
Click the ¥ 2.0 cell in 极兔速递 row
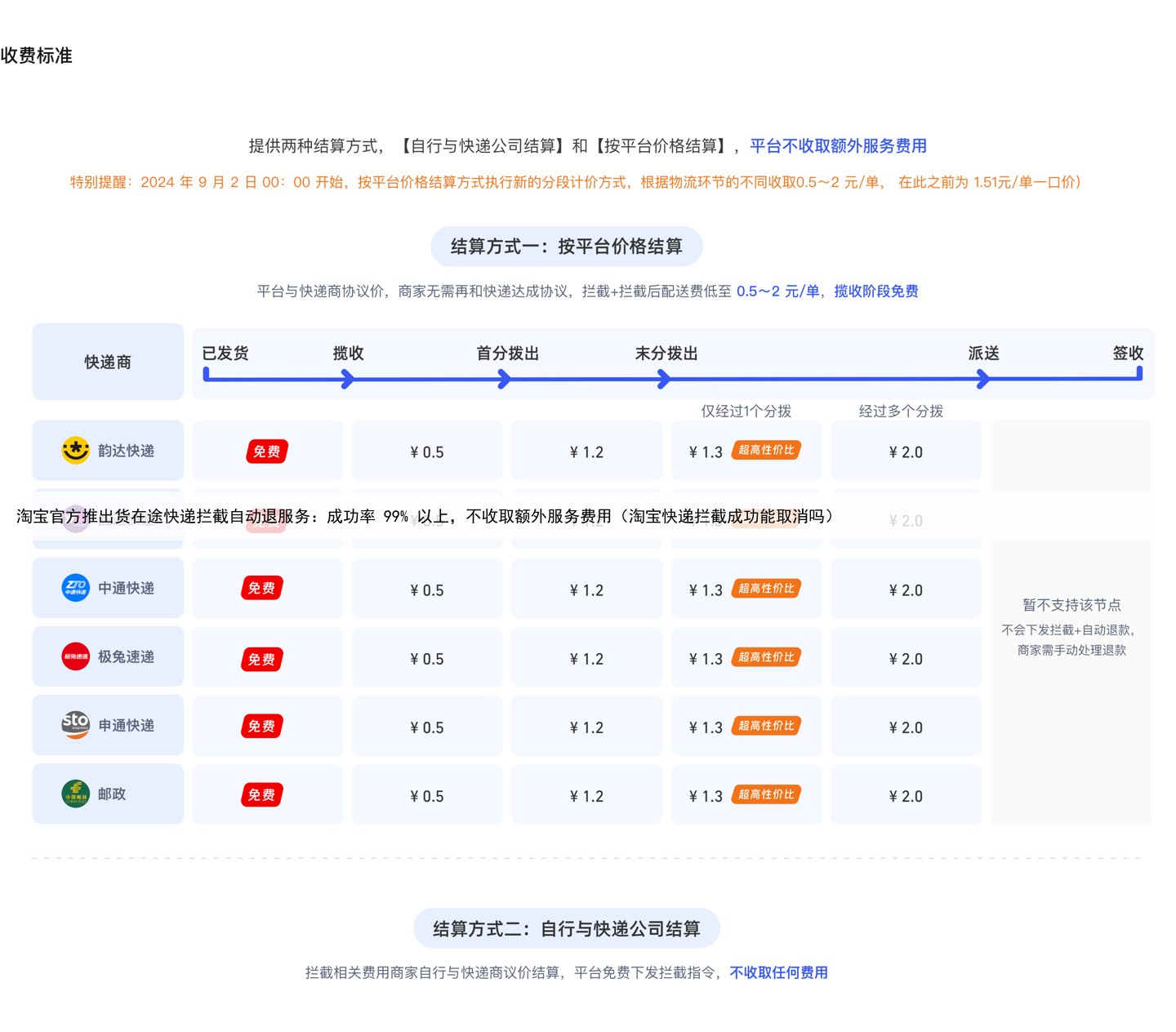tap(906, 659)
